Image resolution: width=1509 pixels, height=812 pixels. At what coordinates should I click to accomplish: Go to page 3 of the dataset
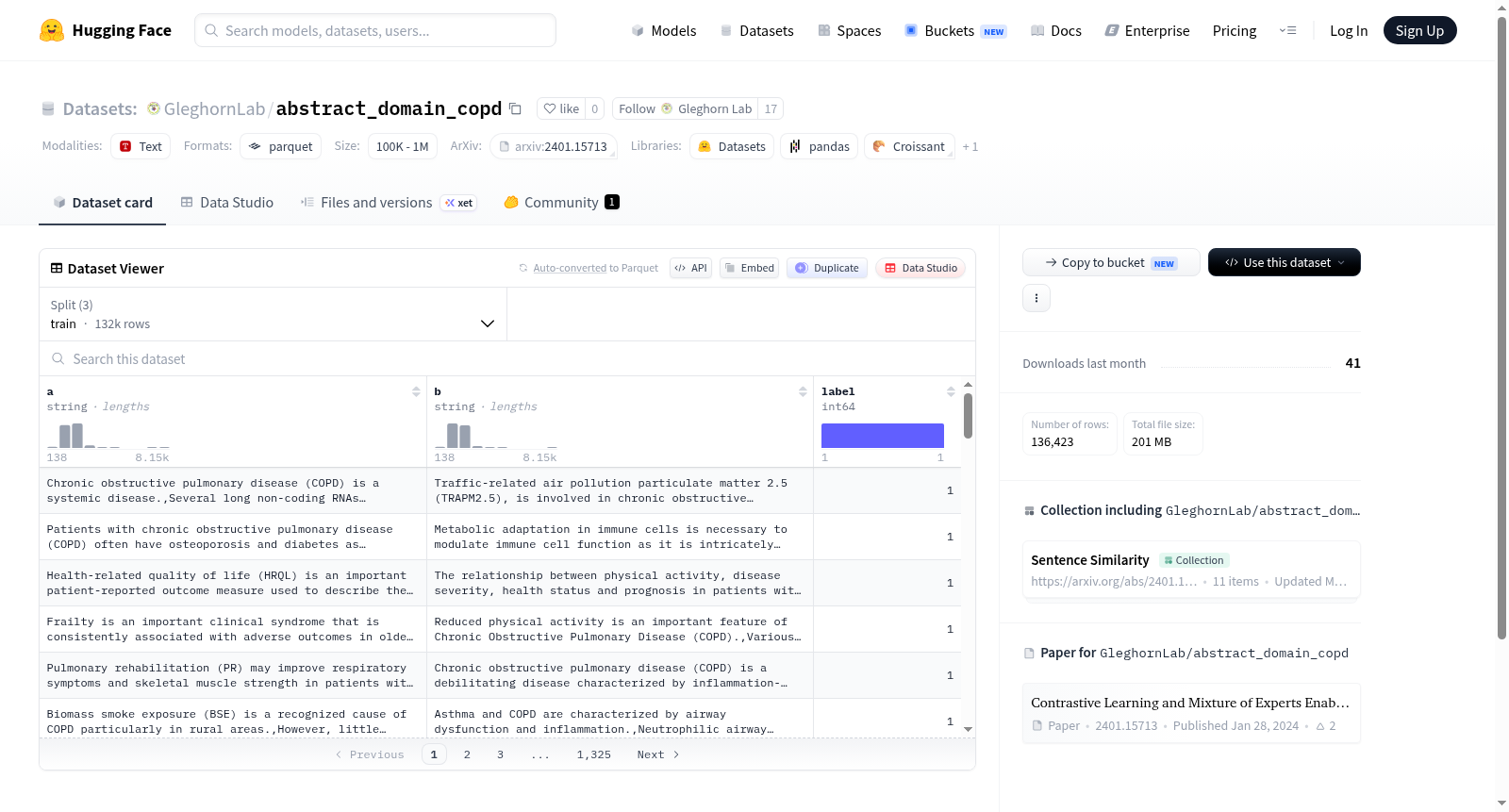[500, 754]
